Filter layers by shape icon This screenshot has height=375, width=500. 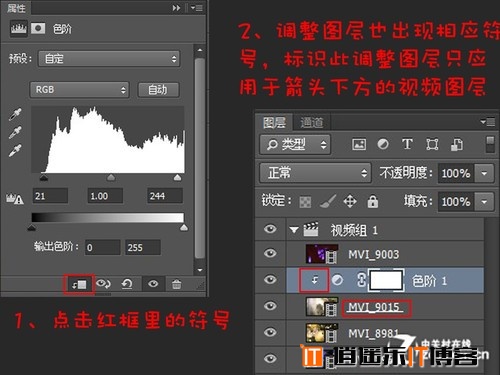tap(432, 144)
